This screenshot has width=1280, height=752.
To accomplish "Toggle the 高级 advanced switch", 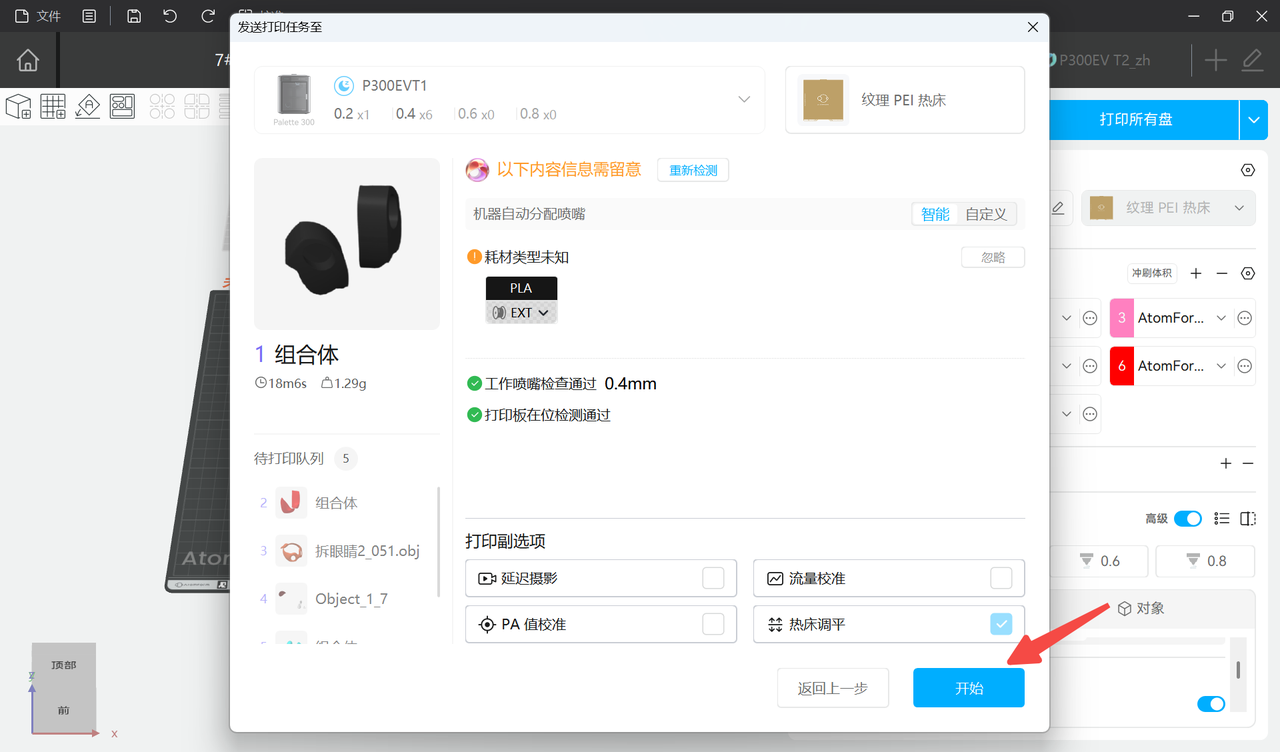I will [x=1188, y=519].
